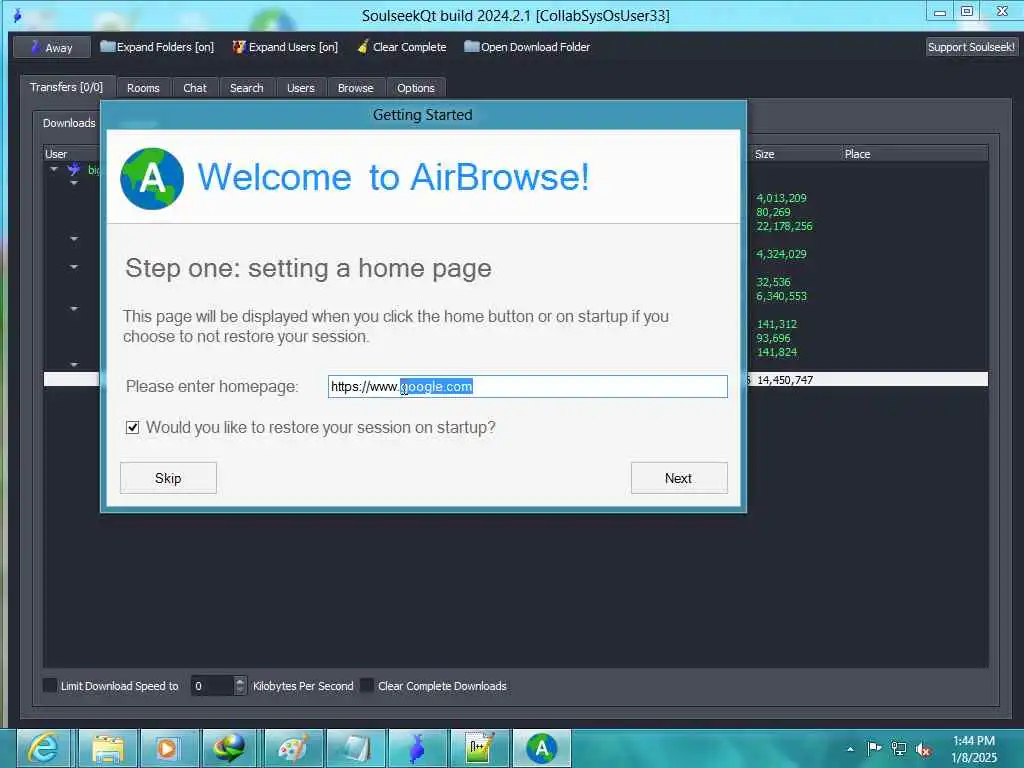Viewport: 1024px width, 768px height.
Task: Select the size value 6,340,553
Action: point(781,296)
